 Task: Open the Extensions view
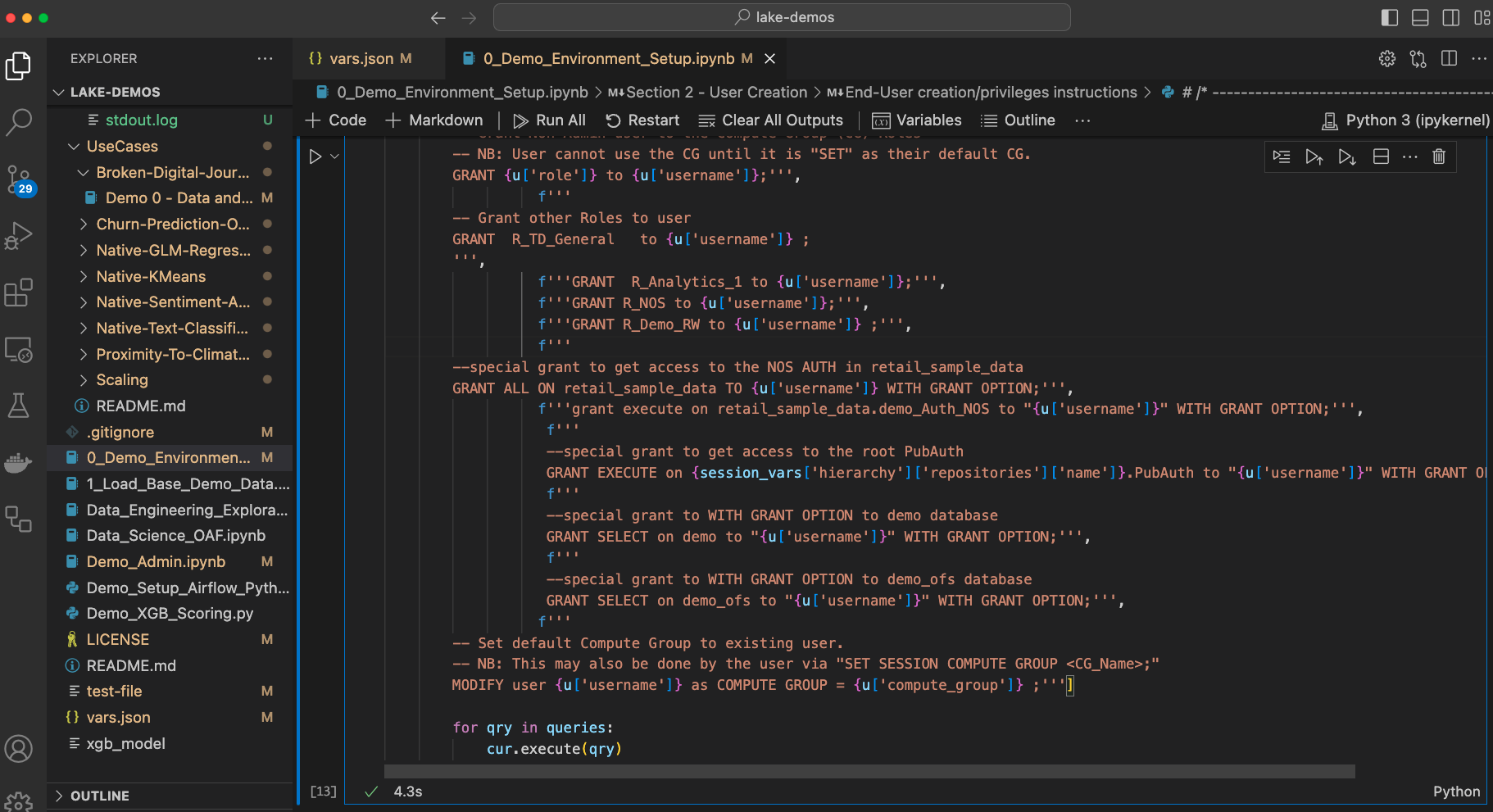(18, 293)
